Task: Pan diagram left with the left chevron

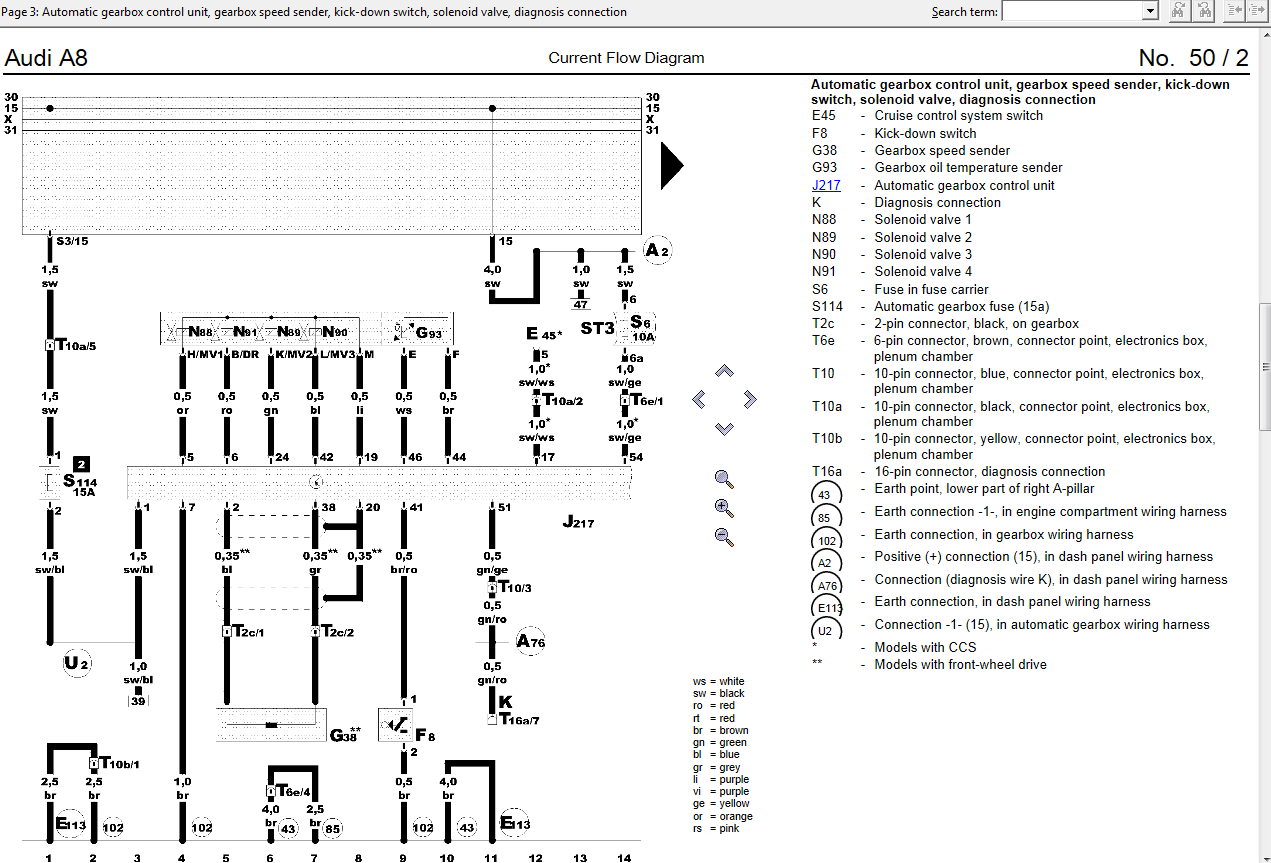Action: pyautogui.click(x=699, y=400)
